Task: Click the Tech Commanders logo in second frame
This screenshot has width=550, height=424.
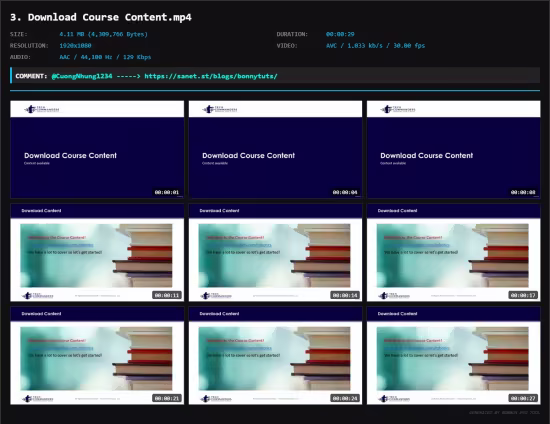Action: [220, 109]
